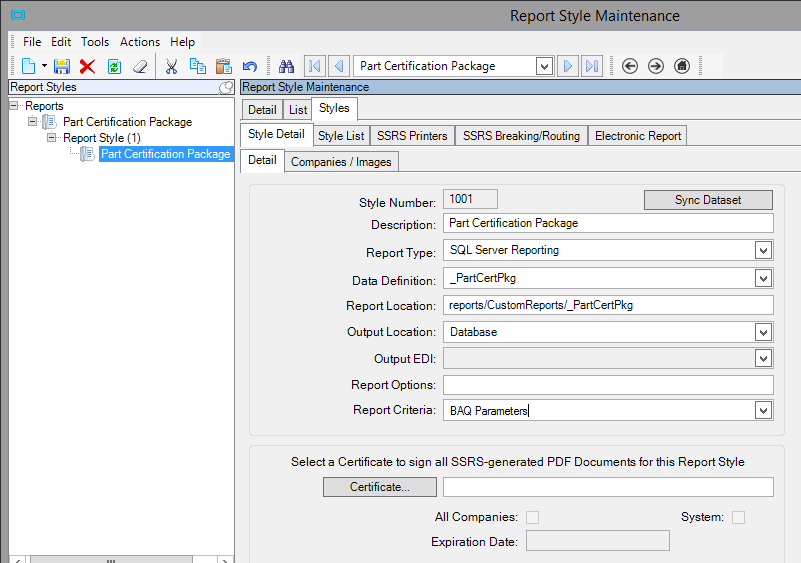
Task: Toggle the System checkbox
Action: (x=738, y=517)
